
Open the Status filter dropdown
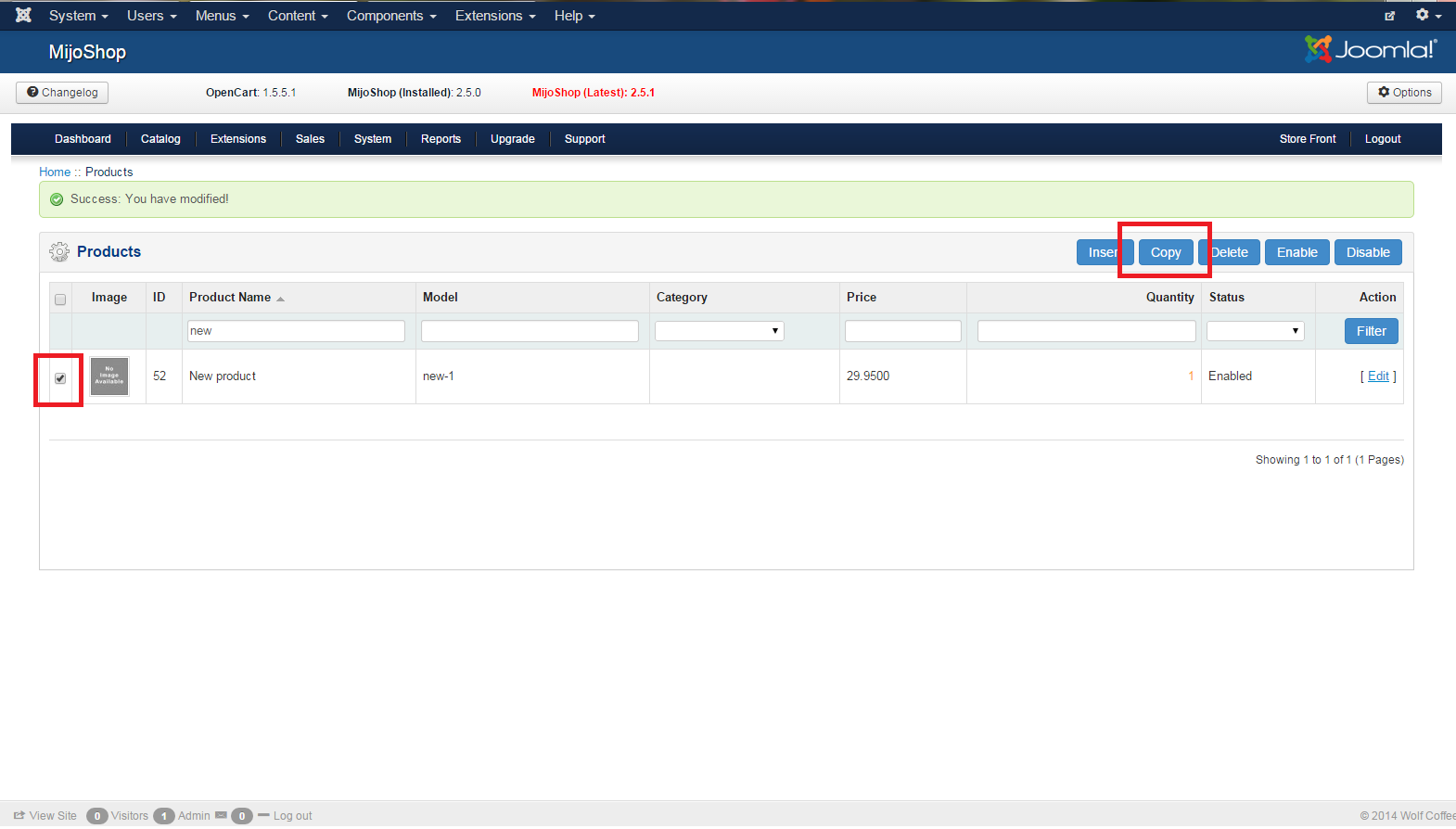point(1256,331)
